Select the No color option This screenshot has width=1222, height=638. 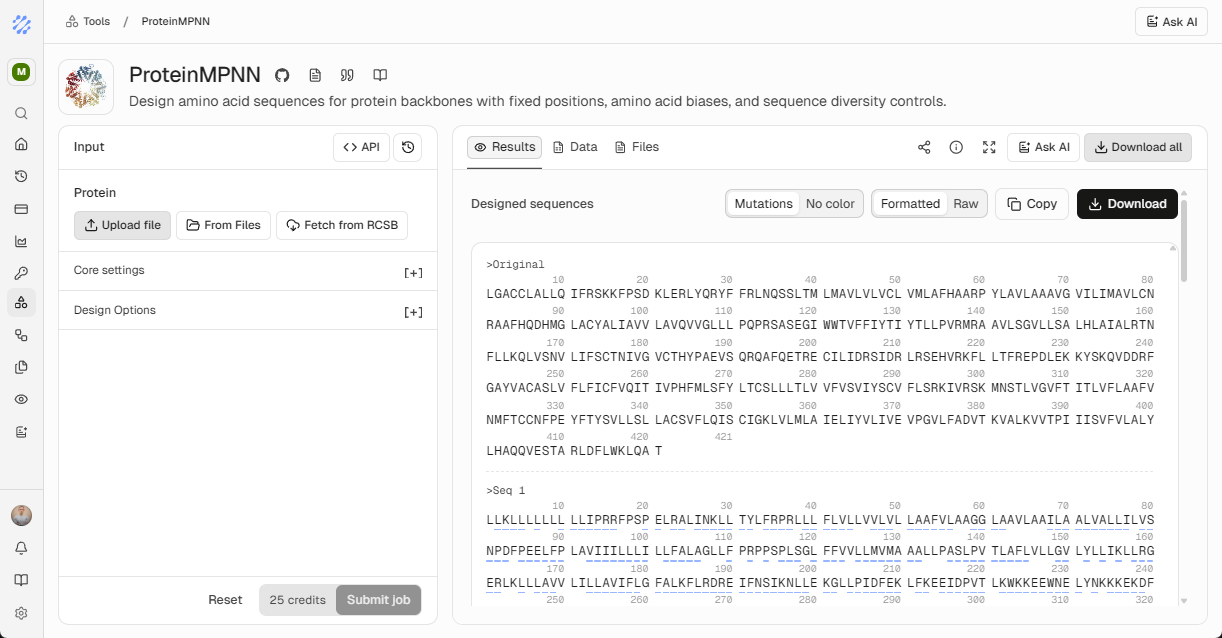(x=830, y=204)
